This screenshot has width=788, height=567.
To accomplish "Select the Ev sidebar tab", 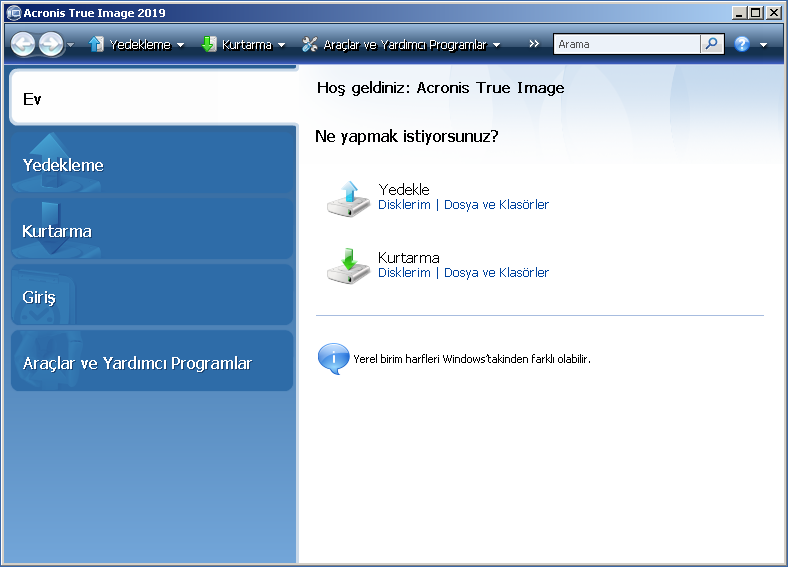I will tap(154, 98).
